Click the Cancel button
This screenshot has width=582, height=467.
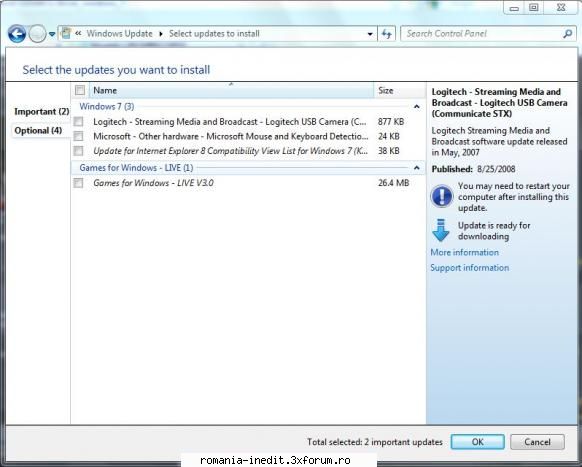click(537, 442)
